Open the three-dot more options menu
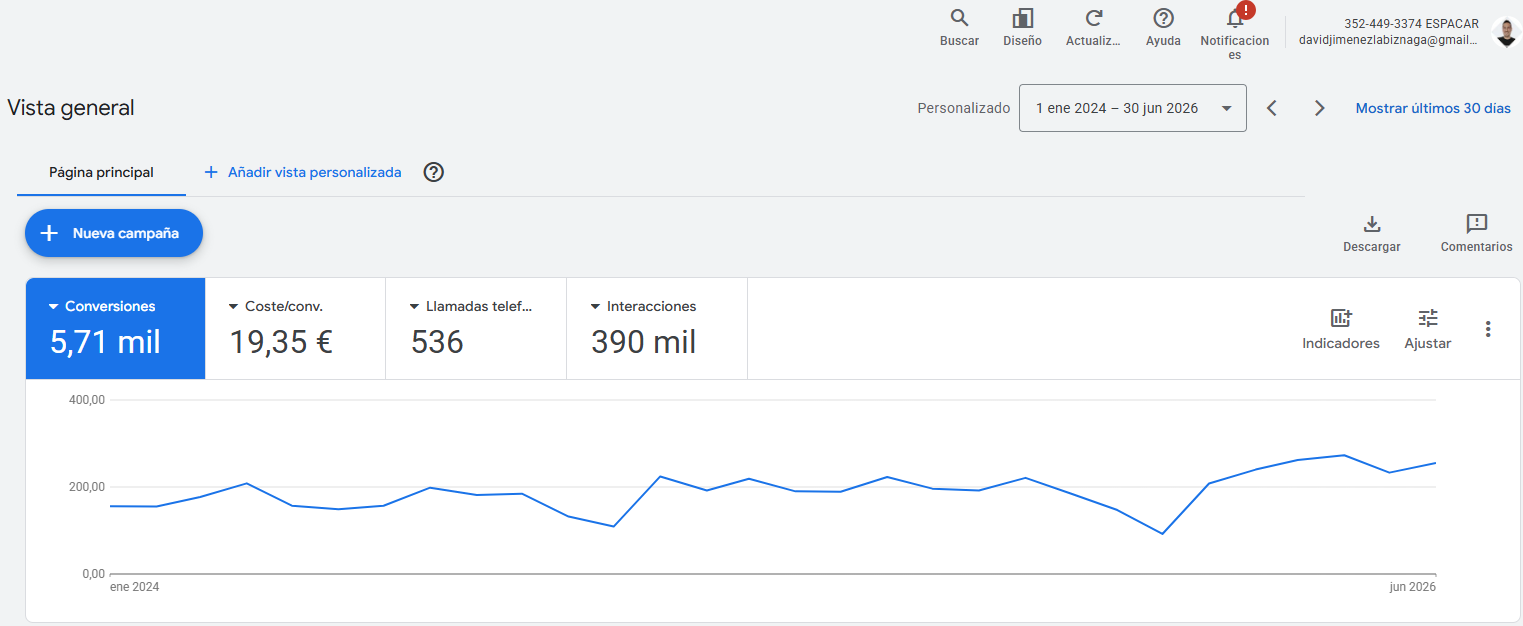1523x626 pixels. pos(1488,329)
